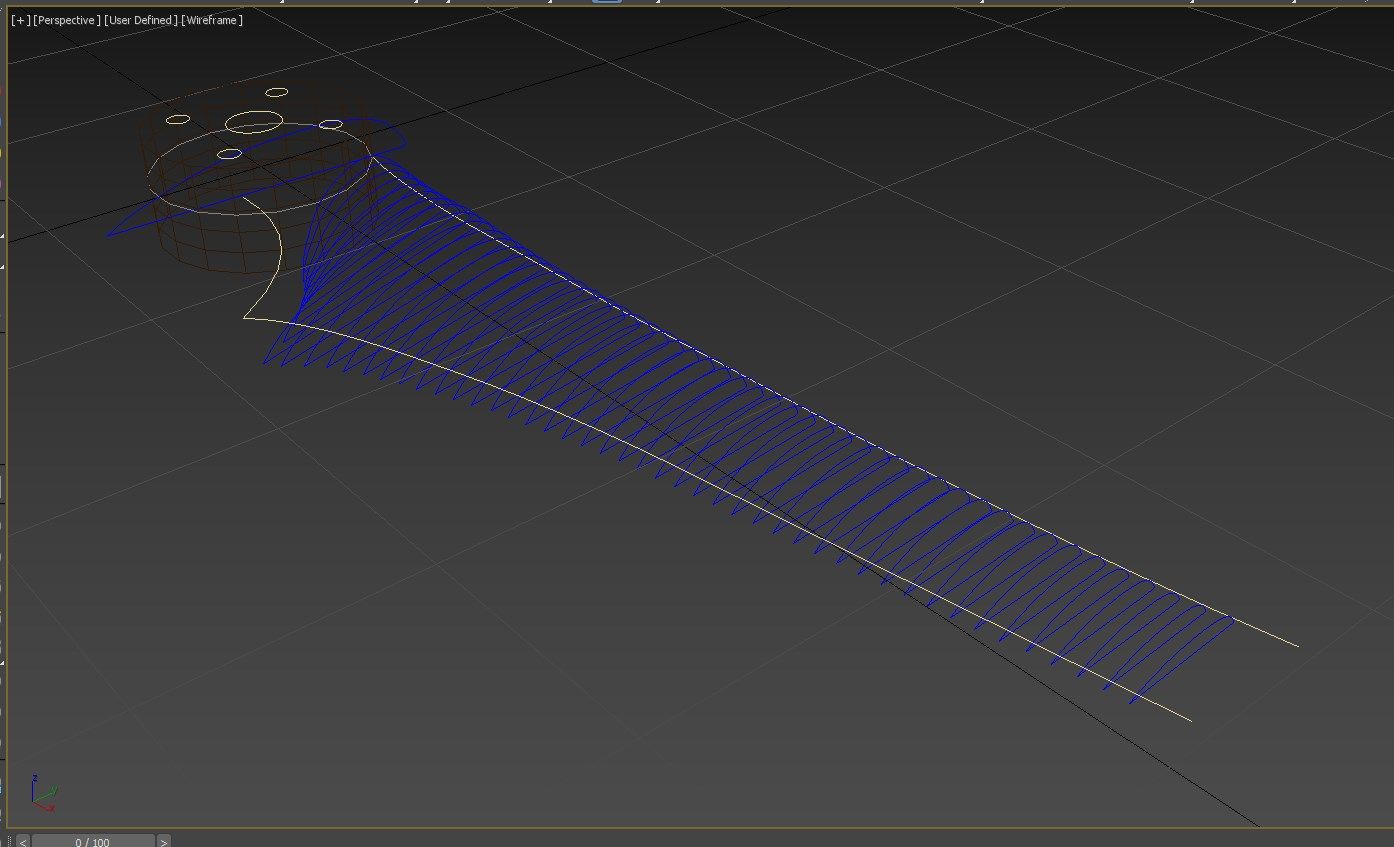Click the XYZ world axis tripod
1394x847 pixels.
coord(41,794)
